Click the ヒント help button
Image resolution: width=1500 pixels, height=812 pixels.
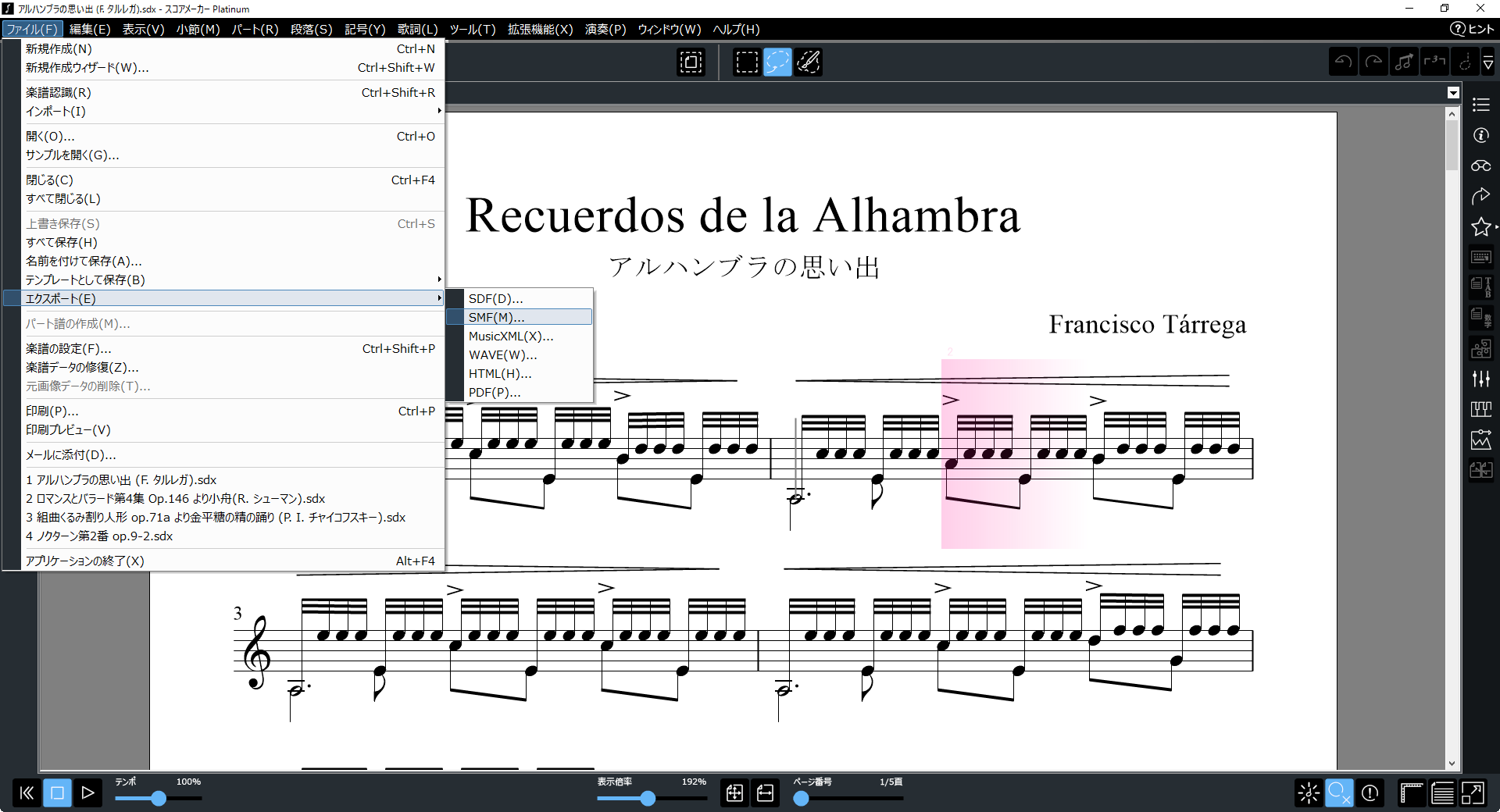[x=1472, y=29]
